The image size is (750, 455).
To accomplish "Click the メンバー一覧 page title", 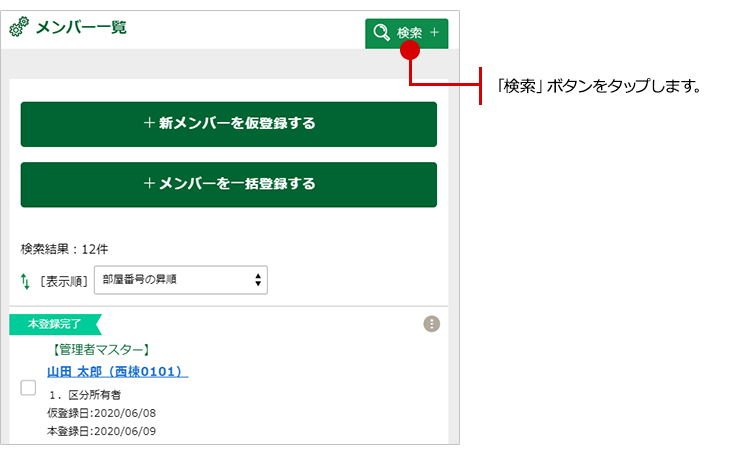I will pyautogui.click(x=80, y=29).
